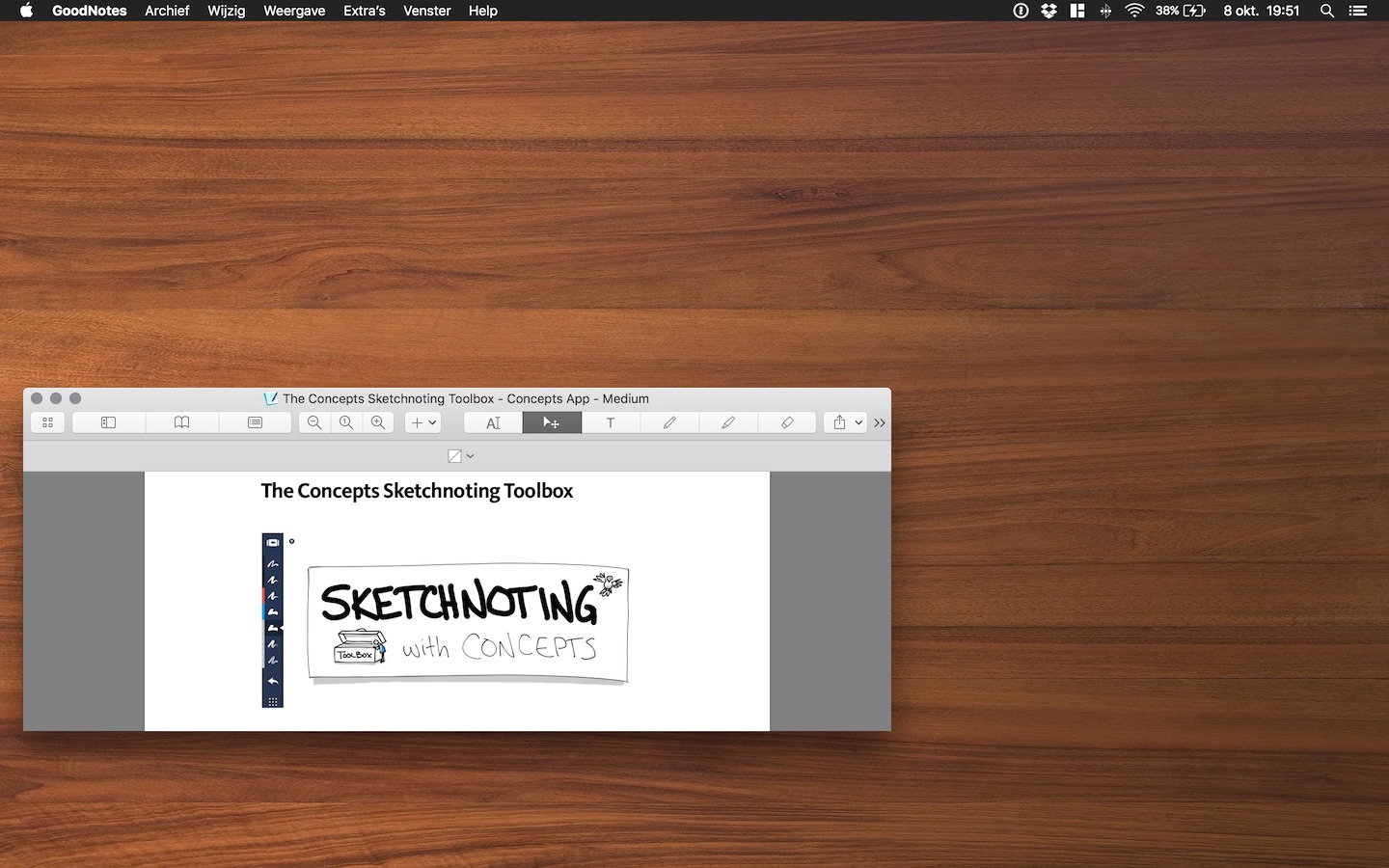The image size is (1389, 868).
Task: Click the document title heading text
Action: (x=417, y=491)
